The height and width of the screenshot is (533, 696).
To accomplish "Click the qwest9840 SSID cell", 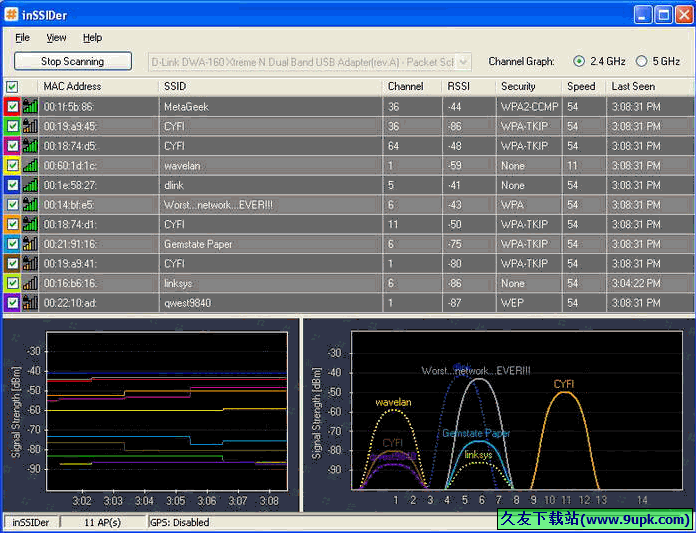I will pyautogui.click(x=270, y=303).
